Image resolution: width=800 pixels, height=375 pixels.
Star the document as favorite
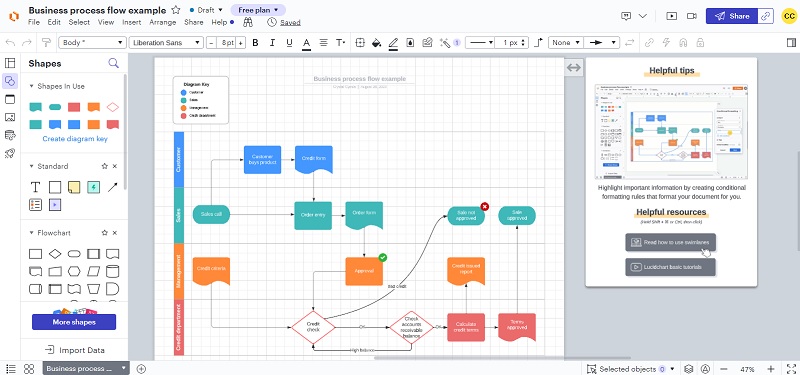pos(176,10)
